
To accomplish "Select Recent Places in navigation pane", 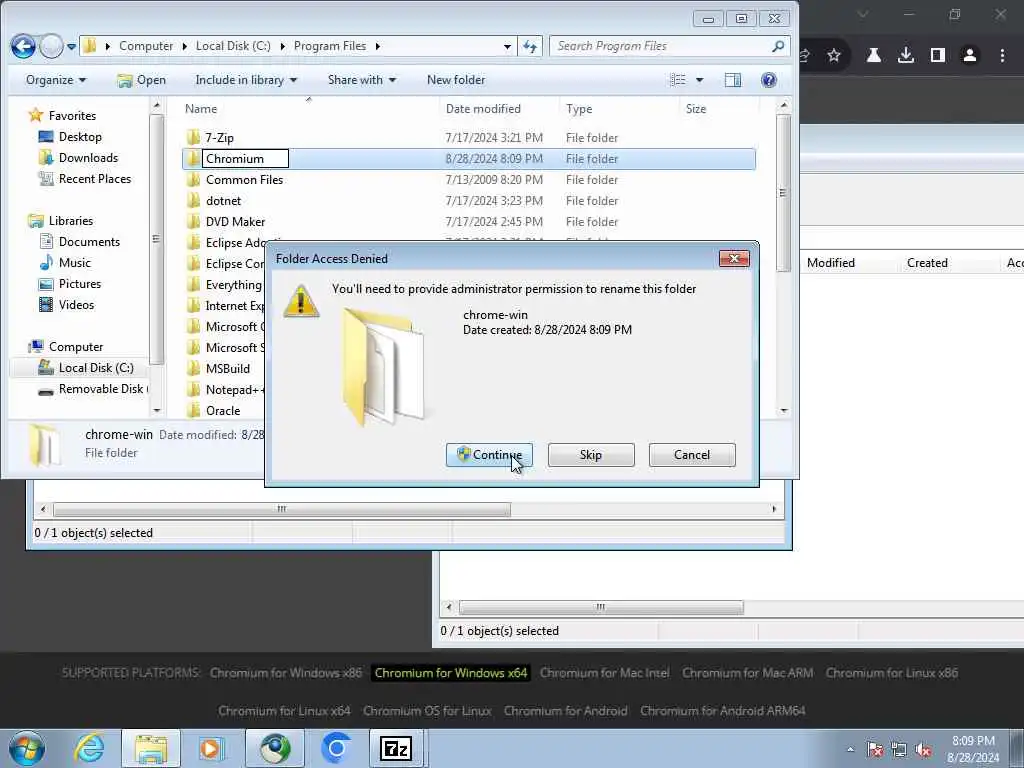I will (x=95, y=178).
